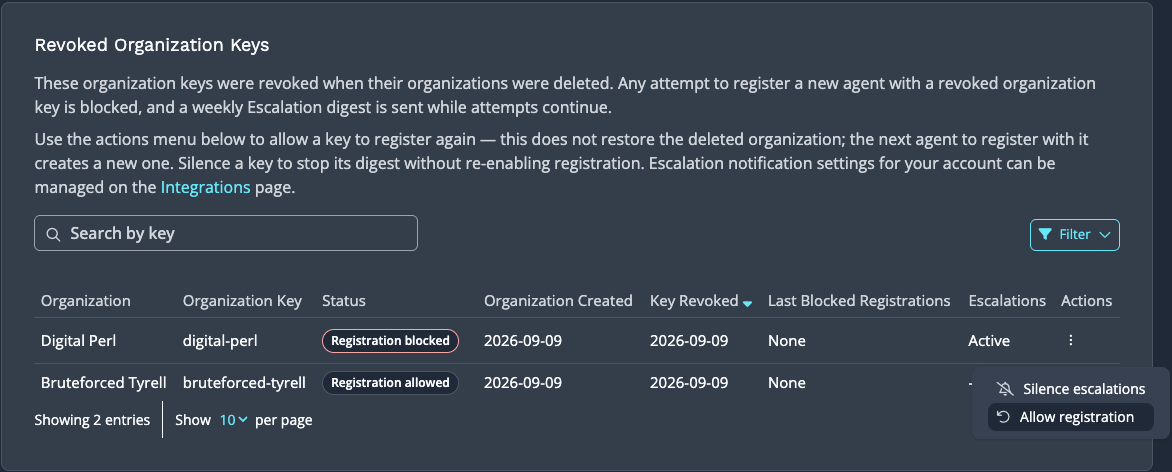This screenshot has height=472, width=1172.
Task: Click the funnel icon in Filter button
Action: [x=1045, y=234]
